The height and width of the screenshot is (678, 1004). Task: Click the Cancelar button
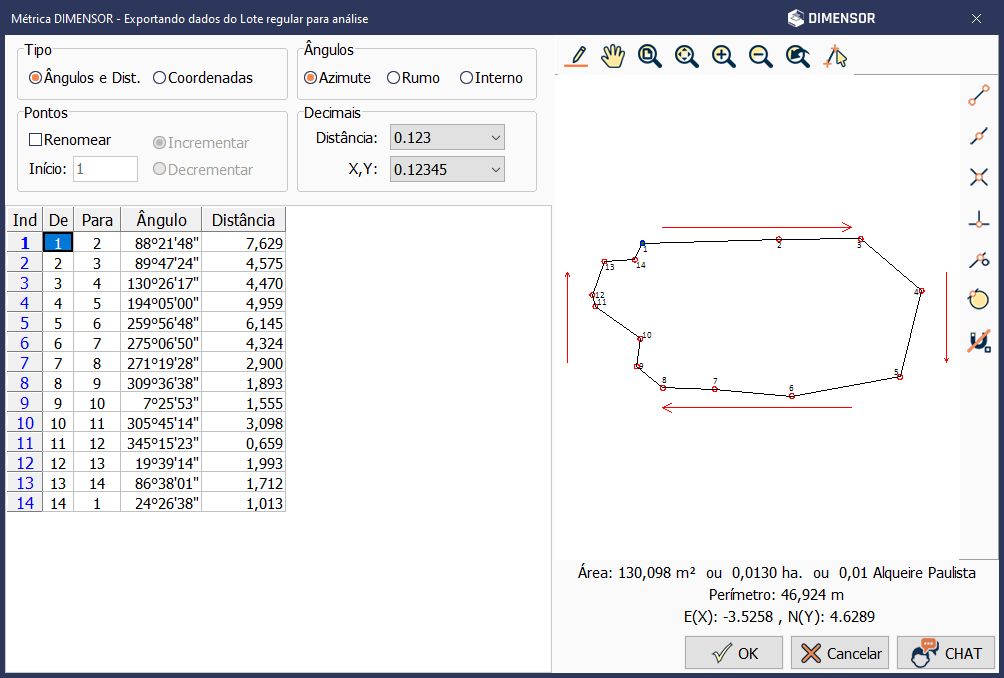840,653
